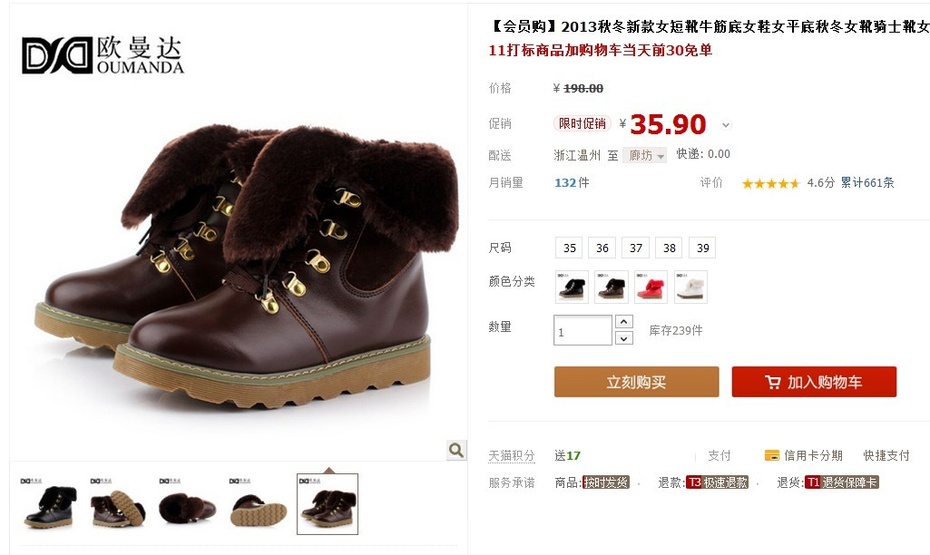Image resolution: width=930 pixels, height=555 pixels.
Task: Open the 累计661条 reviews link
Action: [867, 183]
